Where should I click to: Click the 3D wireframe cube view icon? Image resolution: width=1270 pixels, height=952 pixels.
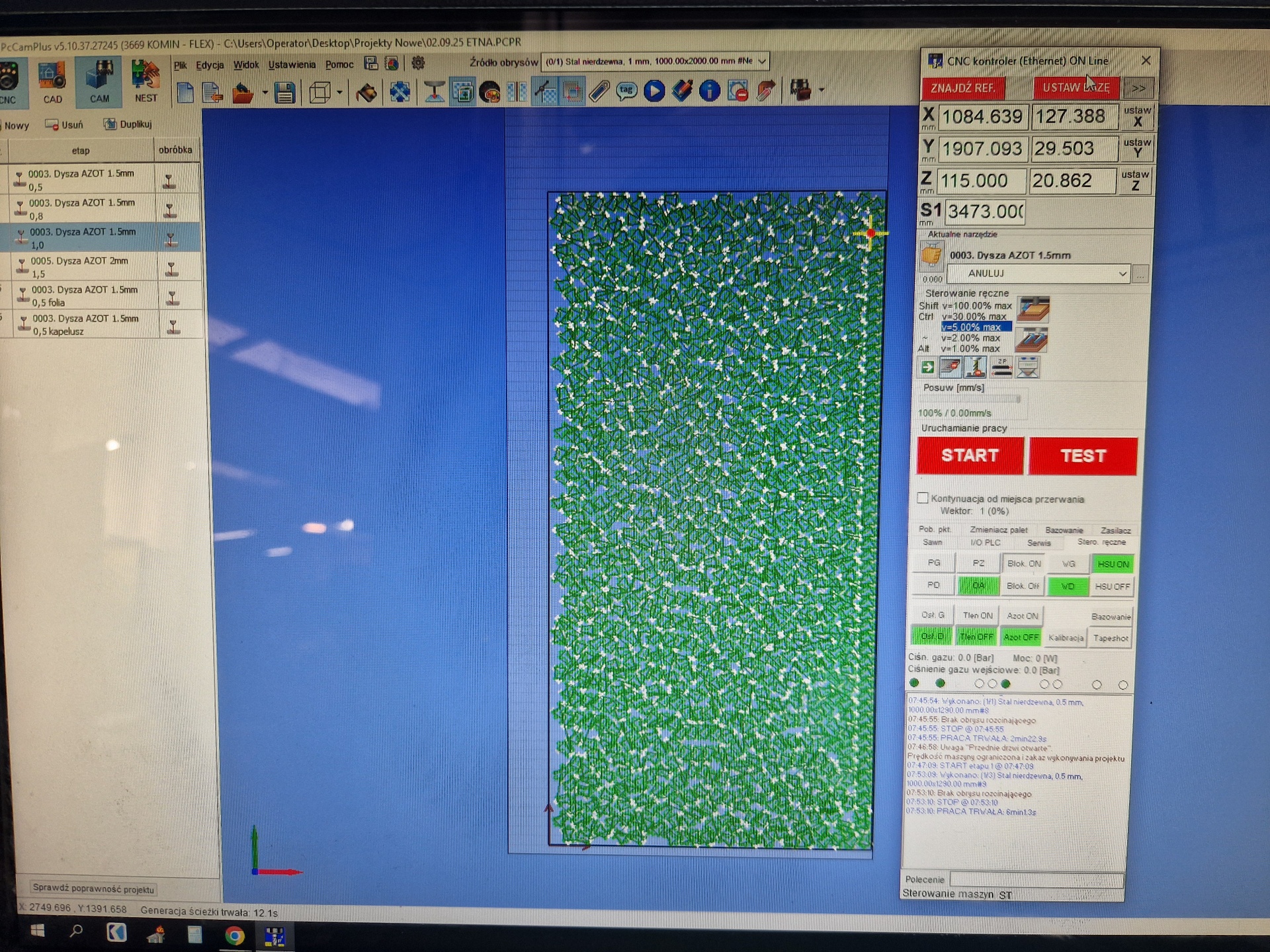tap(321, 93)
